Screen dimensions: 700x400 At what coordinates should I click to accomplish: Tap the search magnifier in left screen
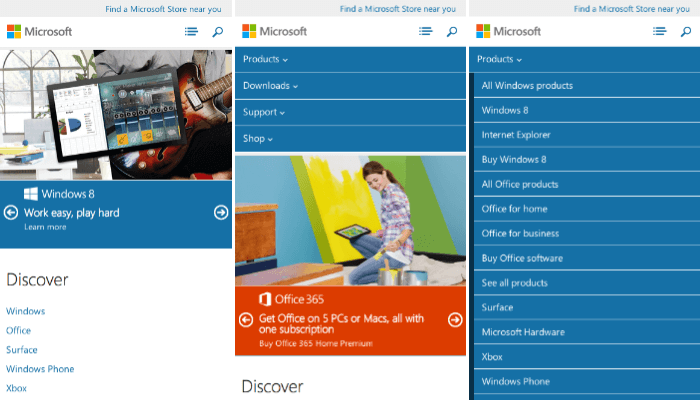(217, 32)
